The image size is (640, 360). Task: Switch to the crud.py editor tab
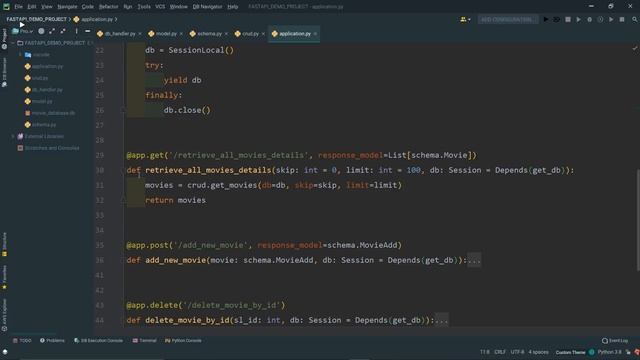(247, 34)
